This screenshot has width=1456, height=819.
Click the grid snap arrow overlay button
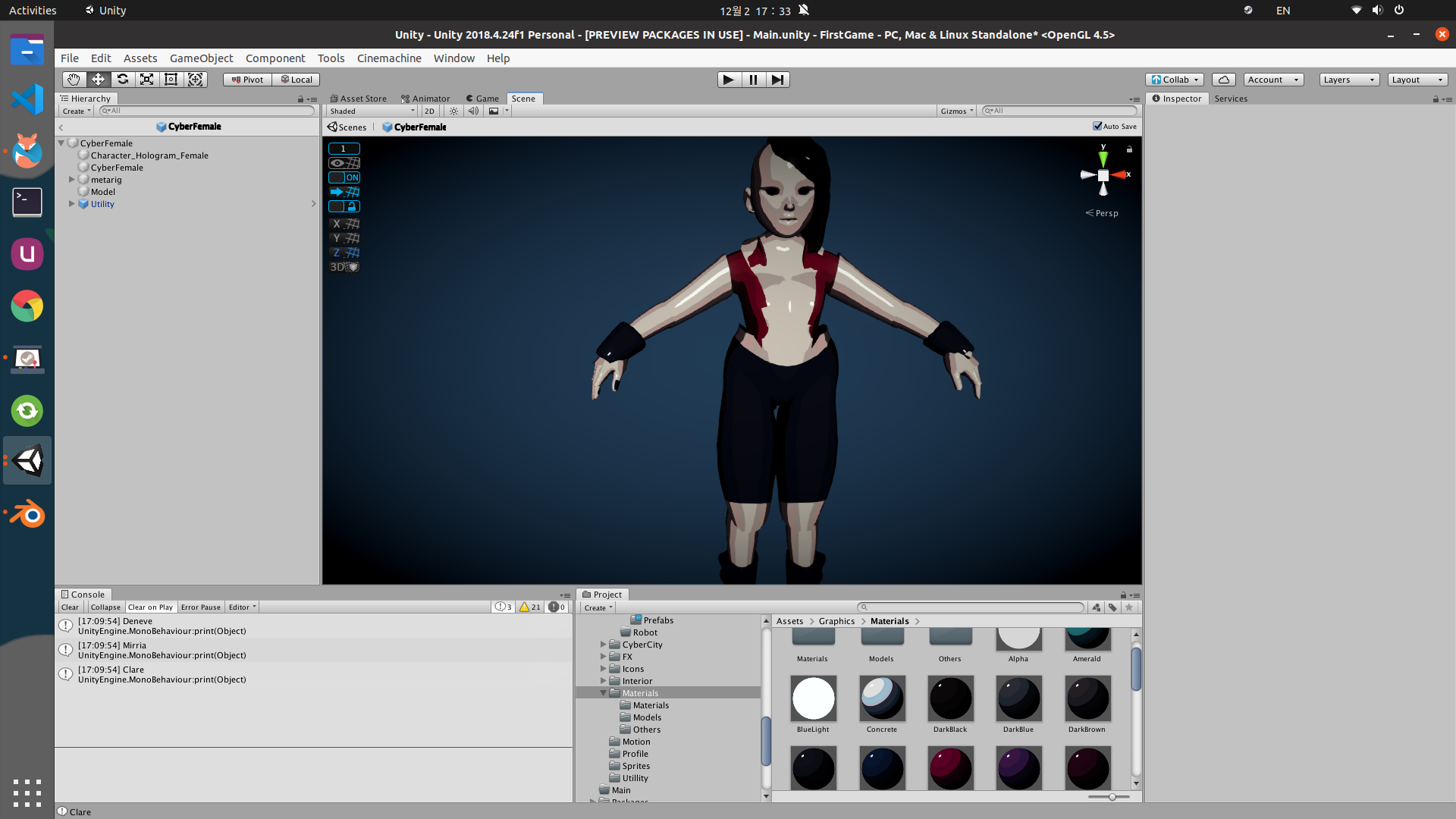point(344,192)
